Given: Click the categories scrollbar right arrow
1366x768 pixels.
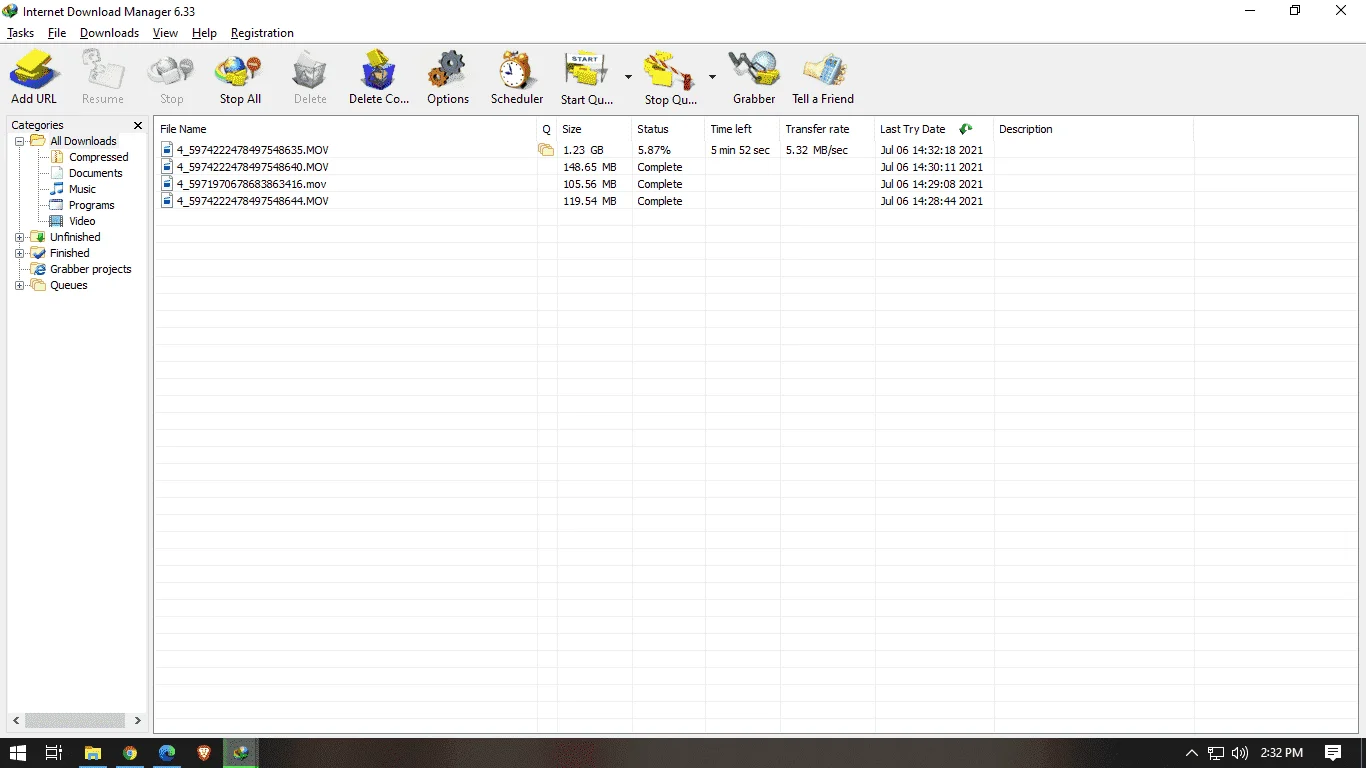Looking at the screenshot, I should [137, 720].
